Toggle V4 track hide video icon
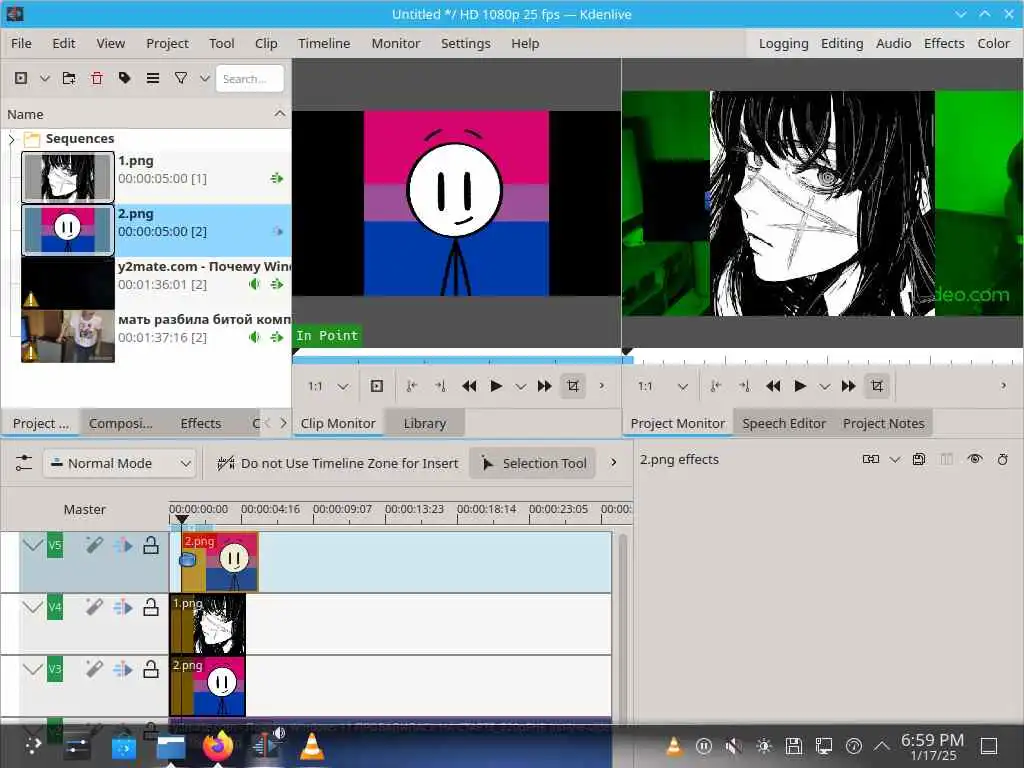 click(x=123, y=607)
